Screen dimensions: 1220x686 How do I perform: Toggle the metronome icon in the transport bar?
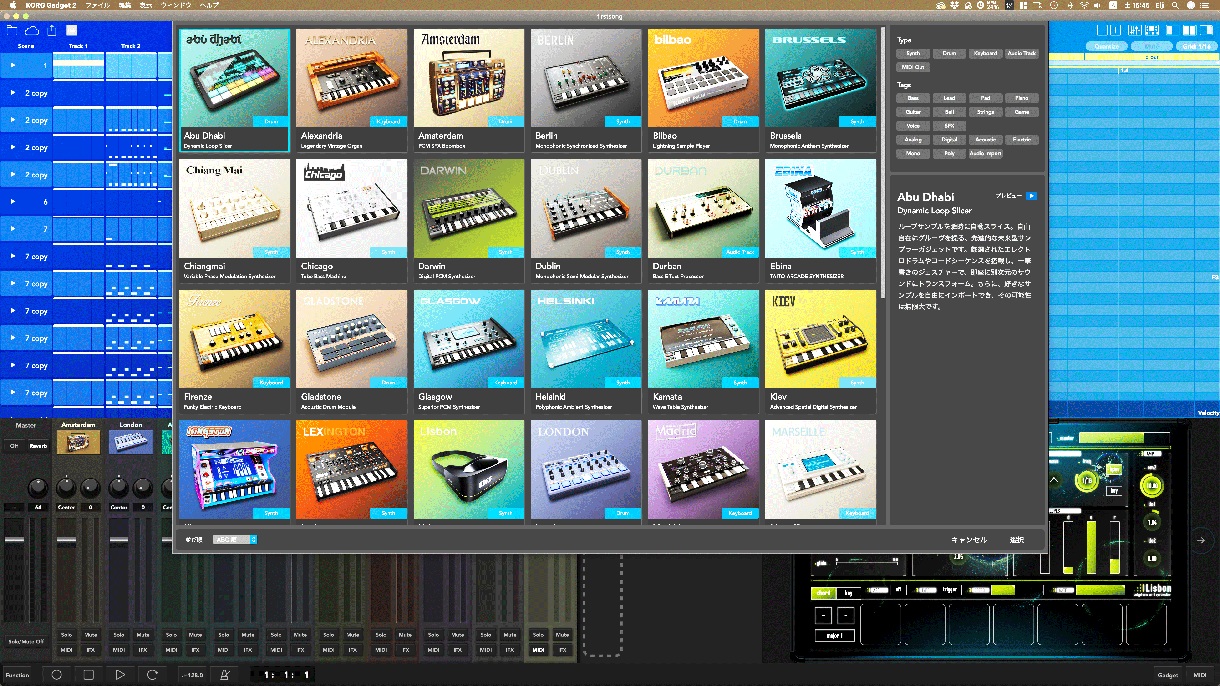click(225, 674)
